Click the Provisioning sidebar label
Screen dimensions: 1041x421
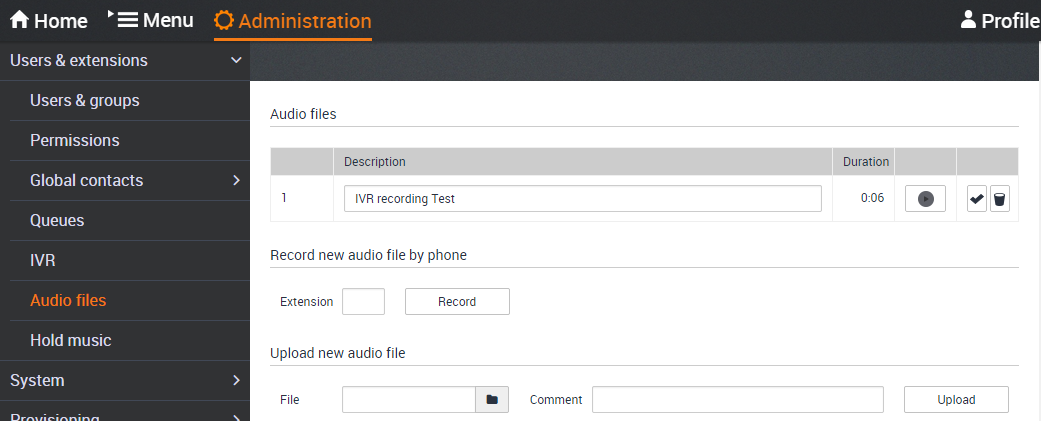tap(55, 417)
